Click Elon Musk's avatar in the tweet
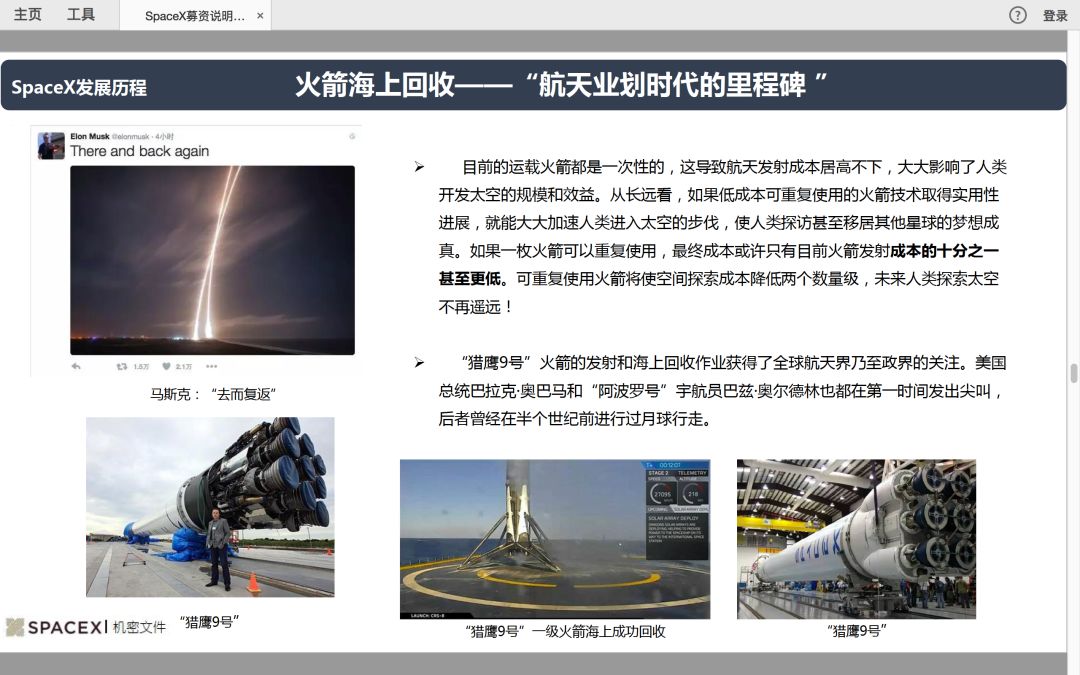The image size is (1080, 675). point(51,146)
